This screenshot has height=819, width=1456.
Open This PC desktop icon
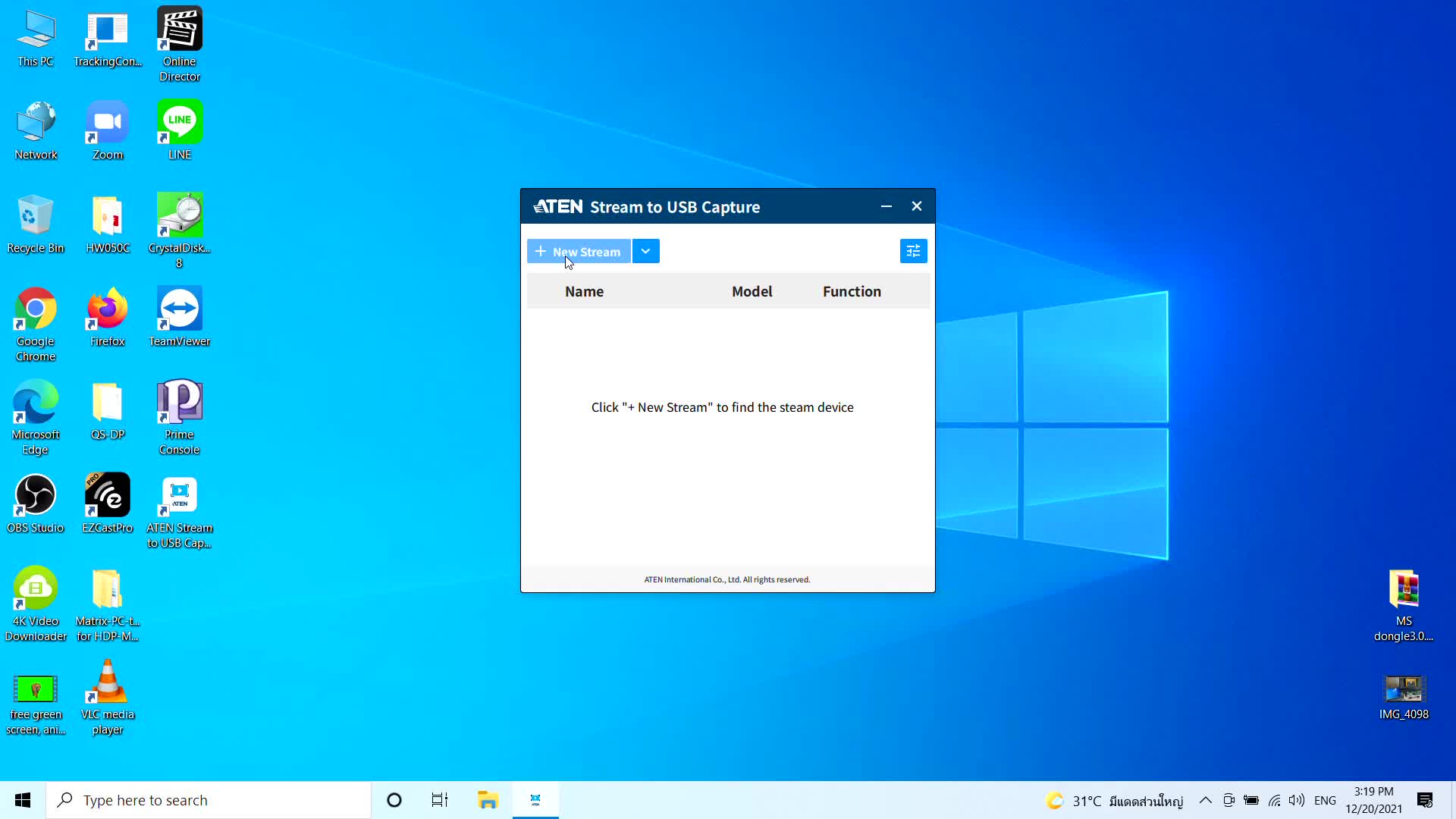tap(36, 39)
